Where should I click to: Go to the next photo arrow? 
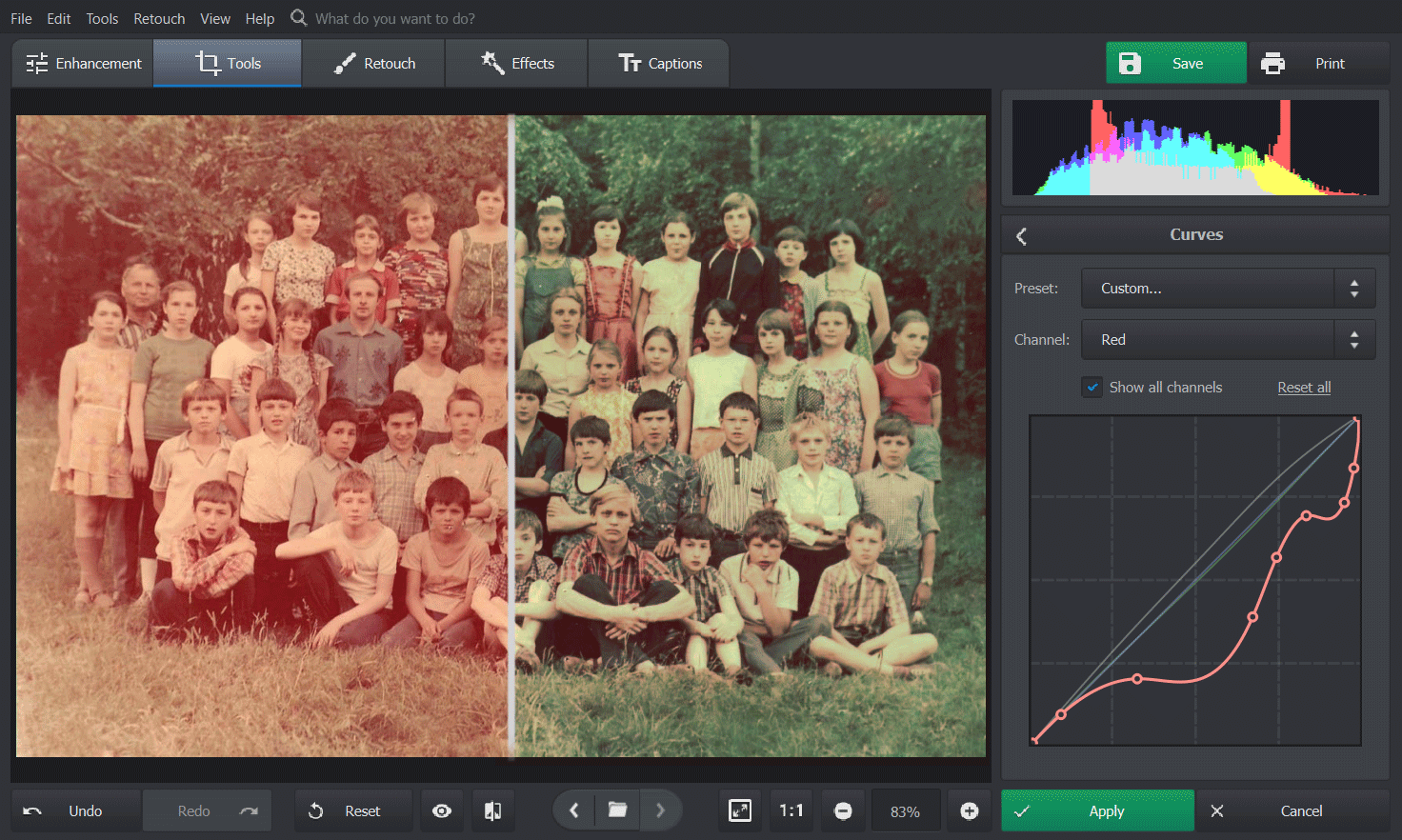[x=660, y=810]
